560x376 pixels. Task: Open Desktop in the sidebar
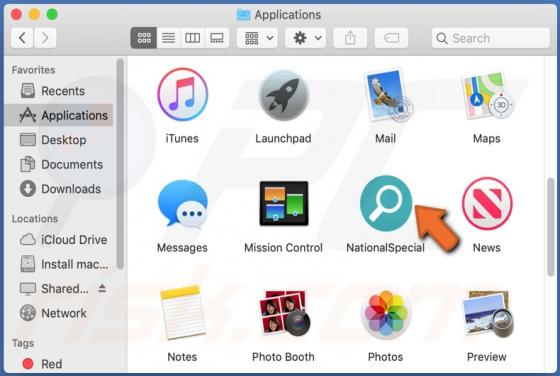59,140
